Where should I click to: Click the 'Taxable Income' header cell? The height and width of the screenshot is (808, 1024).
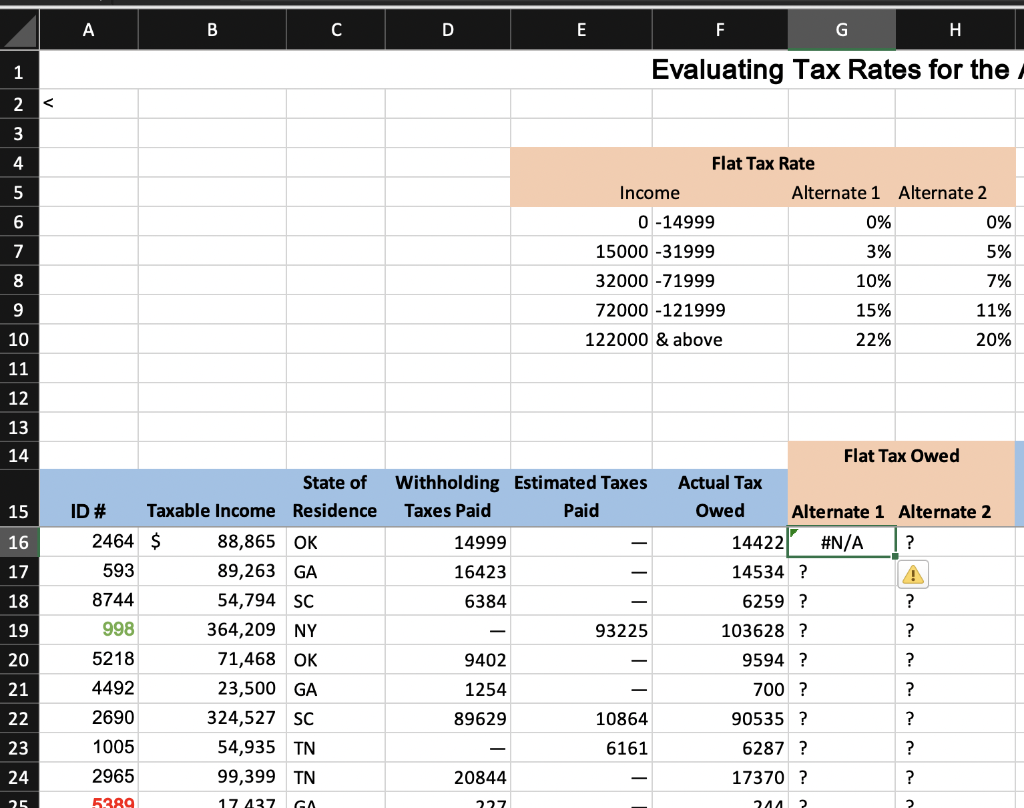[212, 498]
